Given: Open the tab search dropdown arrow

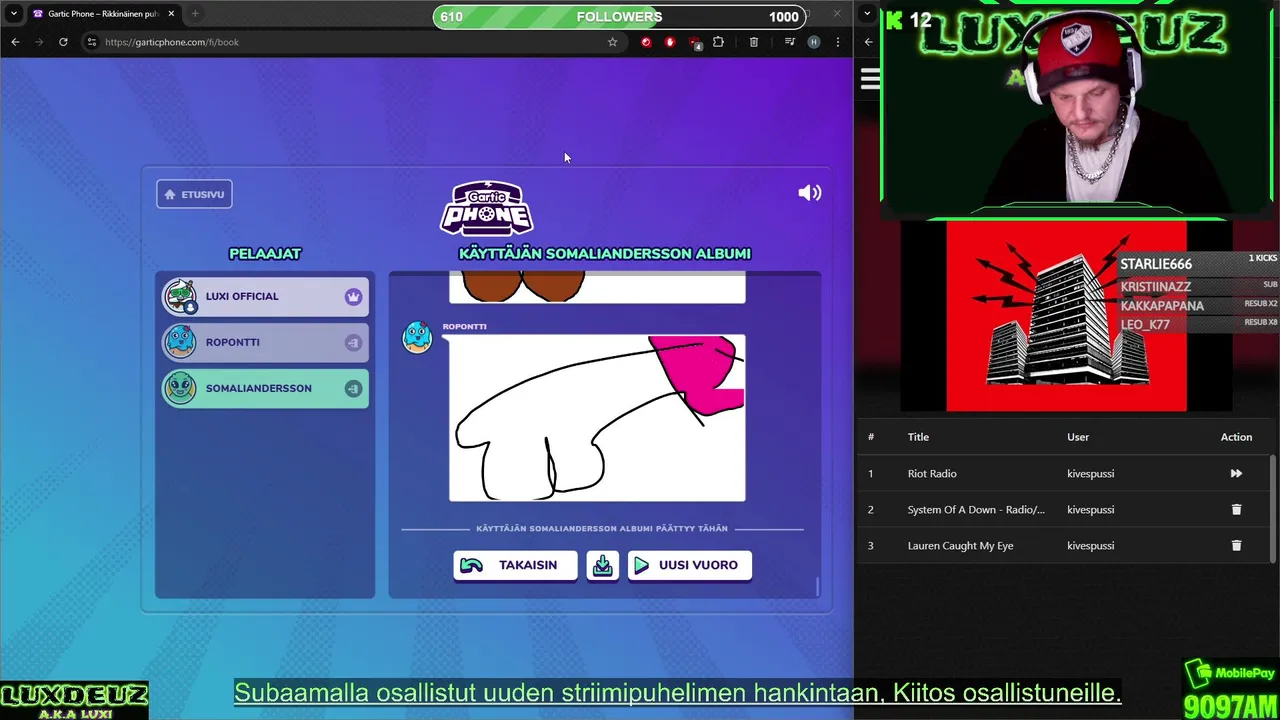Looking at the screenshot, I should [x=14, y=14].
